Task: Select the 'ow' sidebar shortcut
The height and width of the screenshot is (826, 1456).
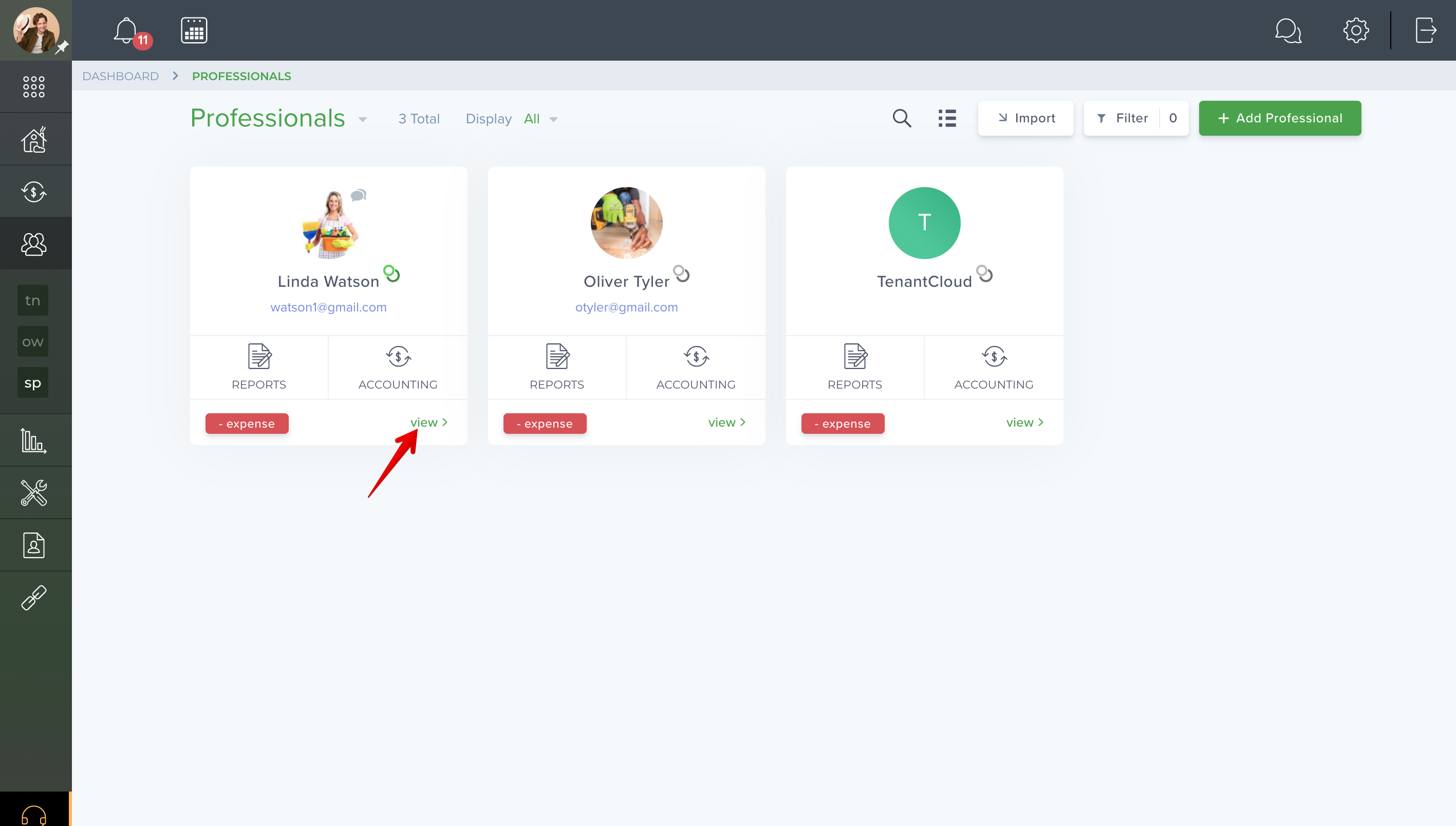Action: 33,341
